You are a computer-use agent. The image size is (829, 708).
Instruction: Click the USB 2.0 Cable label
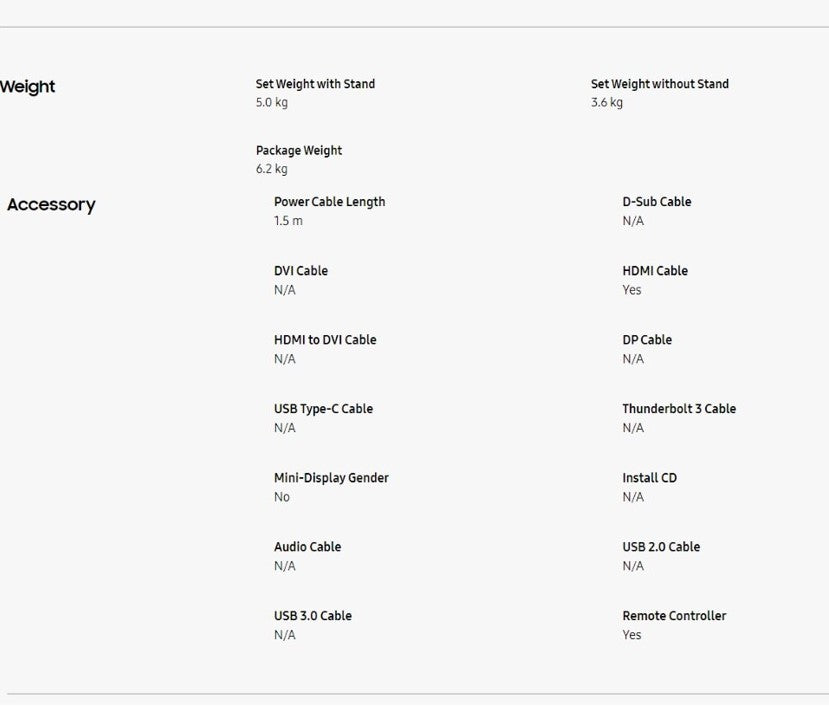pyautogui.click(x=661, y=547)
